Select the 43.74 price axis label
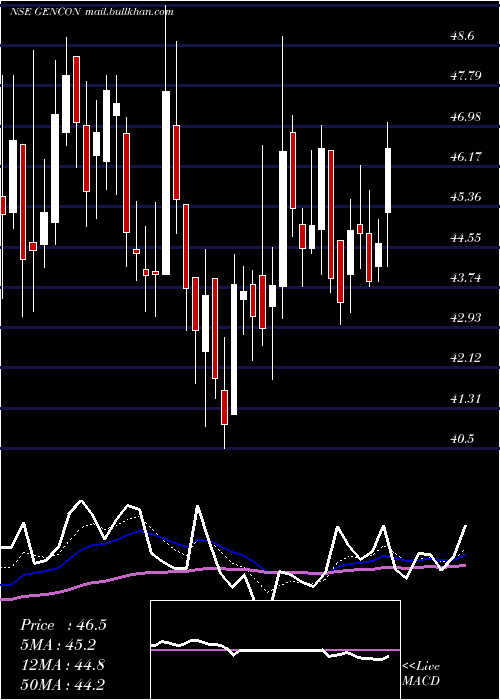Screen dimensions: 500x700 pos(466,278)
